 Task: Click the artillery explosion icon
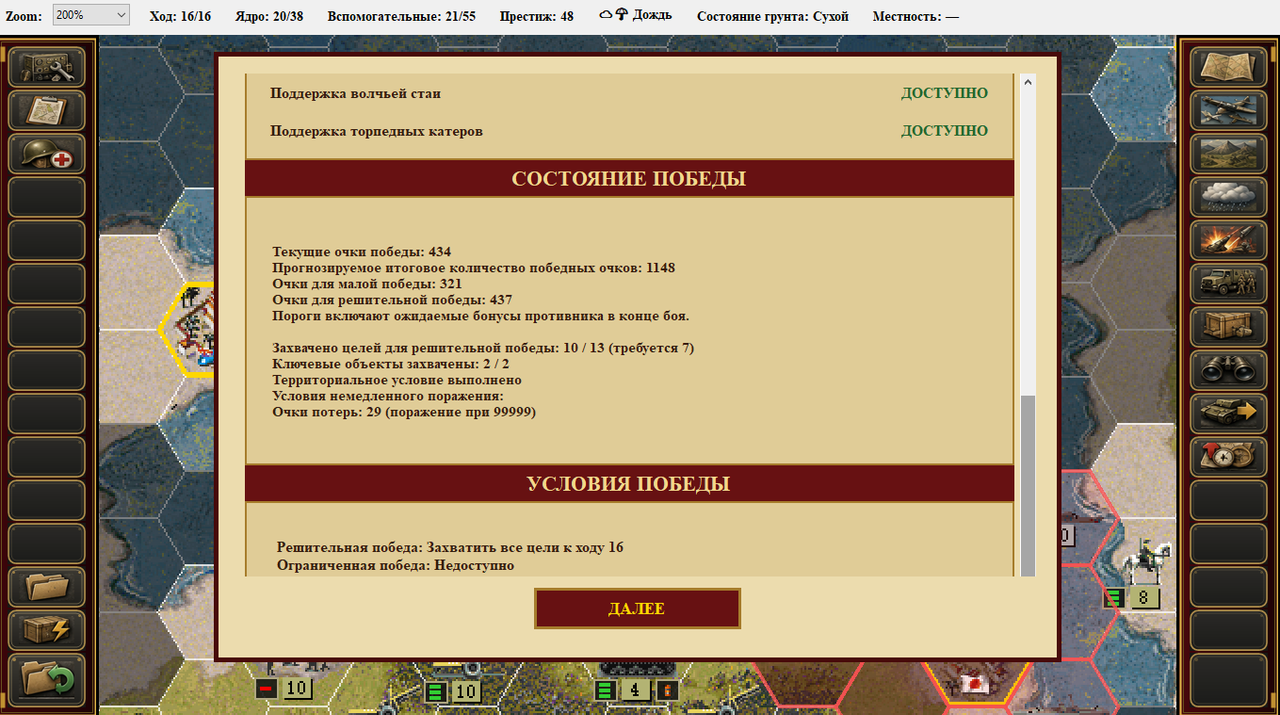pyautogui.click(x=1227, y=240)
